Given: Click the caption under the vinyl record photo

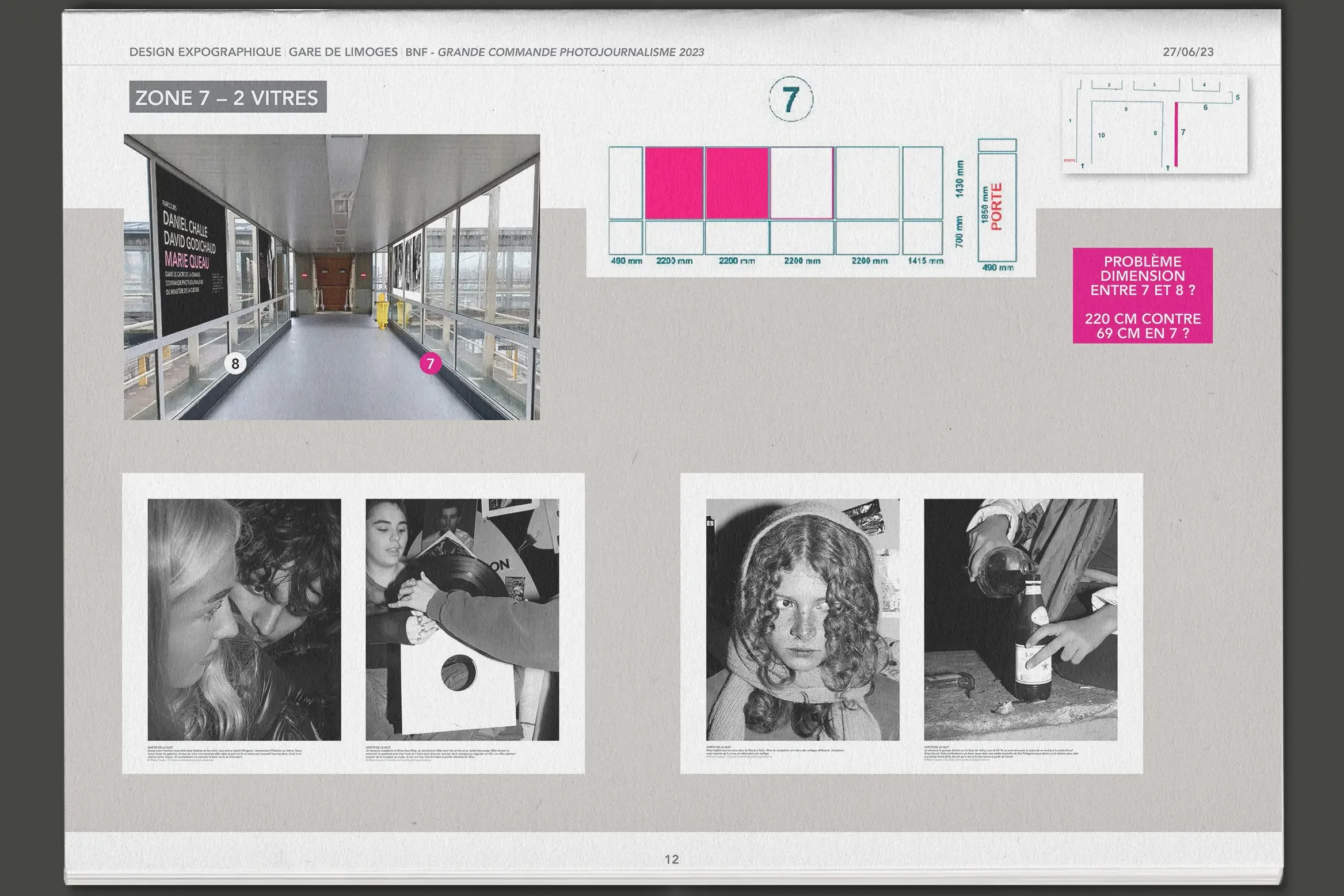Looking at the screenshot, I should 441,753.
